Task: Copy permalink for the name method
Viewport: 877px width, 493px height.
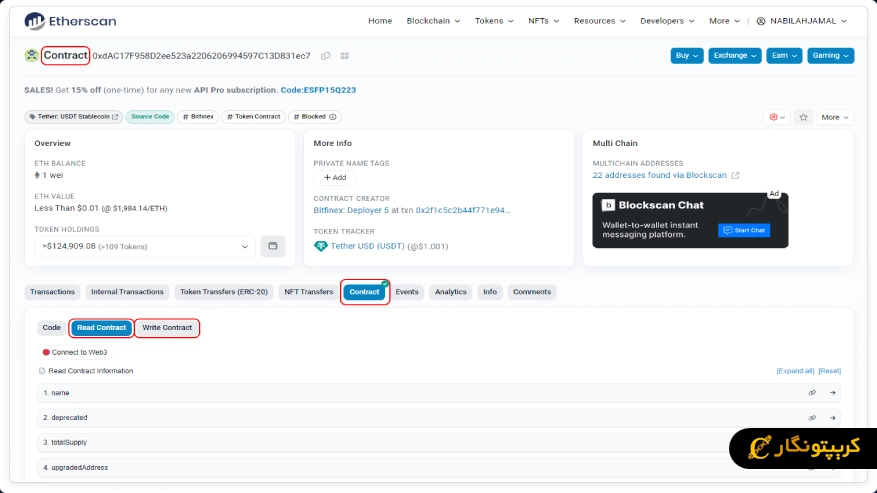Action: click(812, 393)
